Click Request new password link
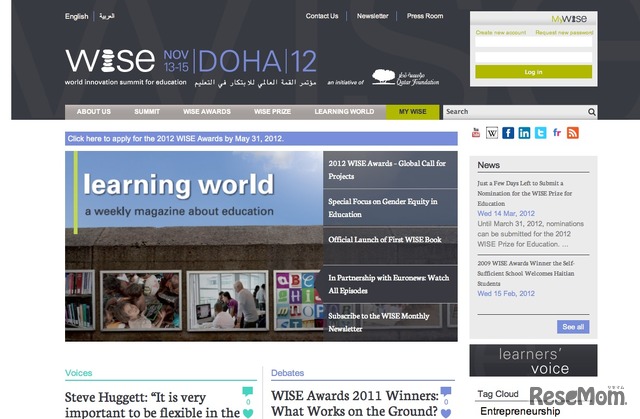 (x=564, y=33)
